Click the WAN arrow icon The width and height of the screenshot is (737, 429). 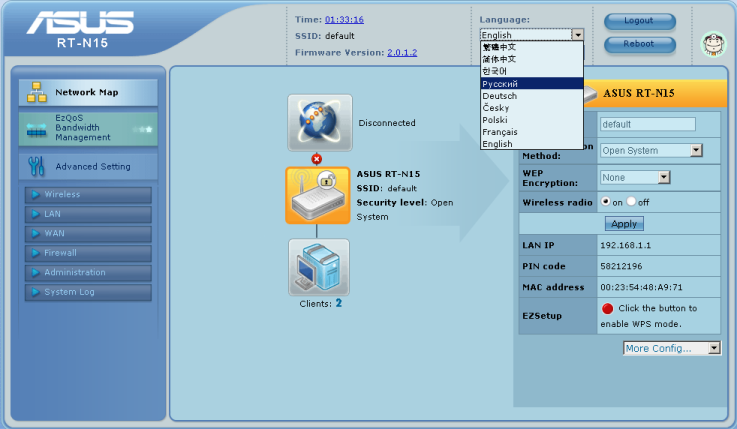tap(35, 234)
